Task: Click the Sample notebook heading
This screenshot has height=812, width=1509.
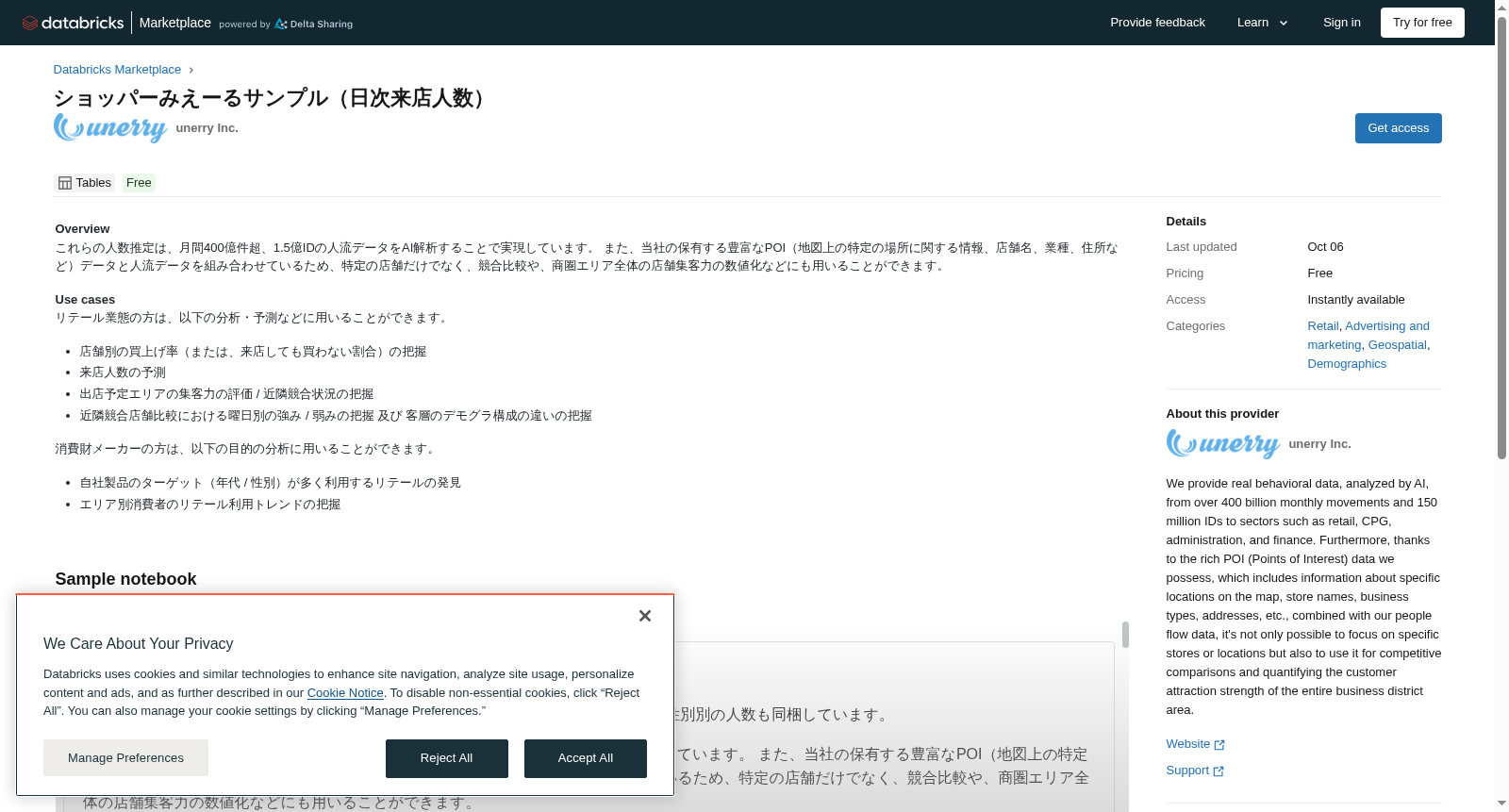Action: (x=125, y=579)
